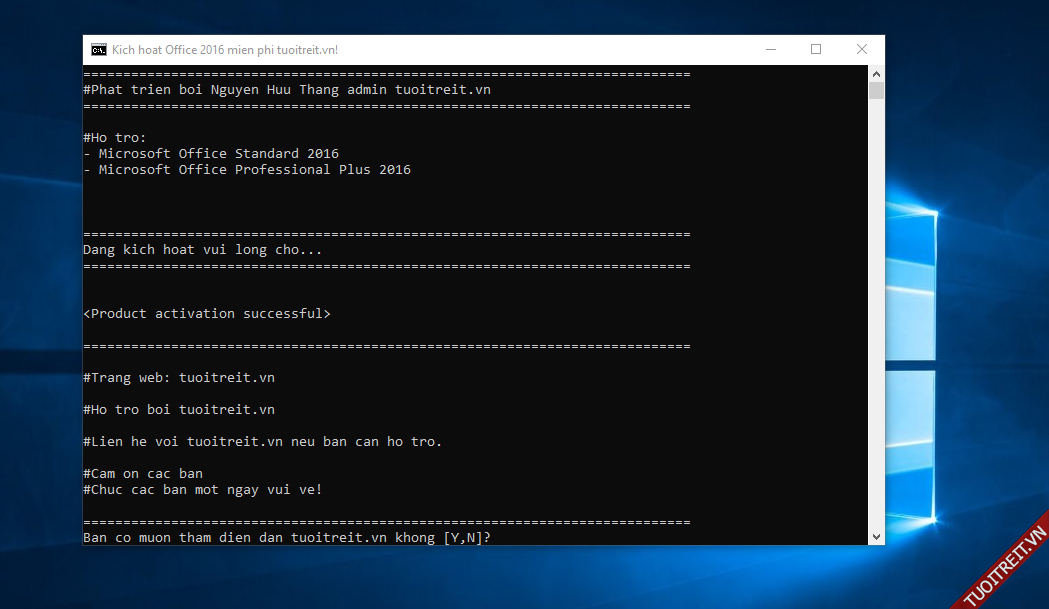Click the 'Dang kich hoat vui long cho' line

click(203, 250)
